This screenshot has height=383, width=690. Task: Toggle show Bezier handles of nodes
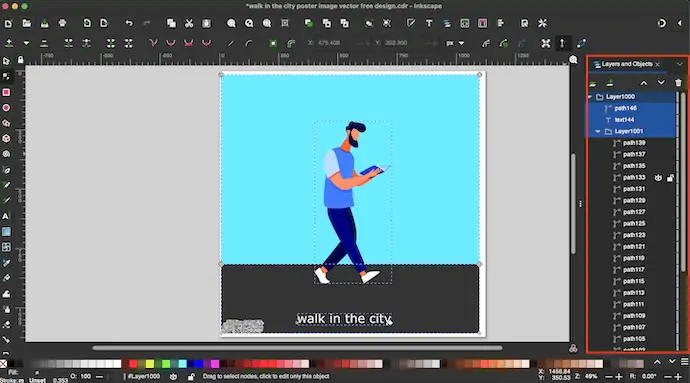click(x=562, y=43)
